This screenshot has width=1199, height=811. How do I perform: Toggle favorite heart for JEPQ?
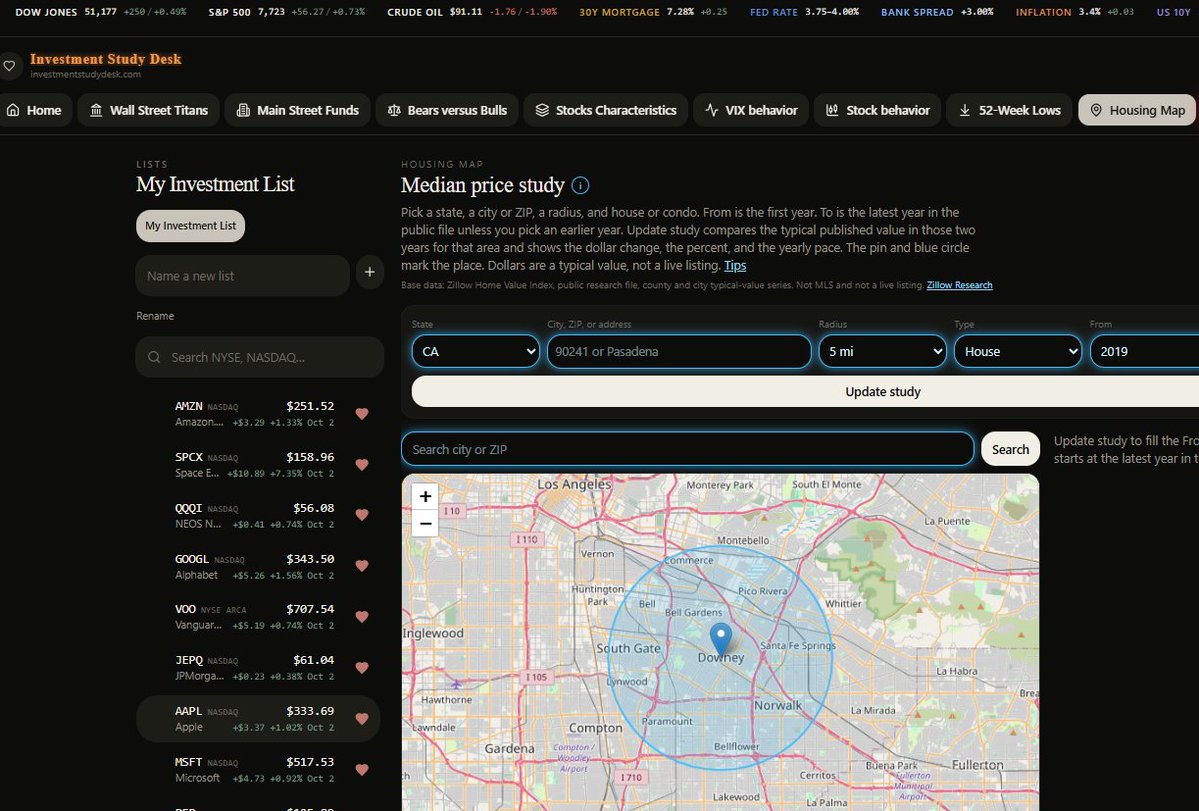362,668
